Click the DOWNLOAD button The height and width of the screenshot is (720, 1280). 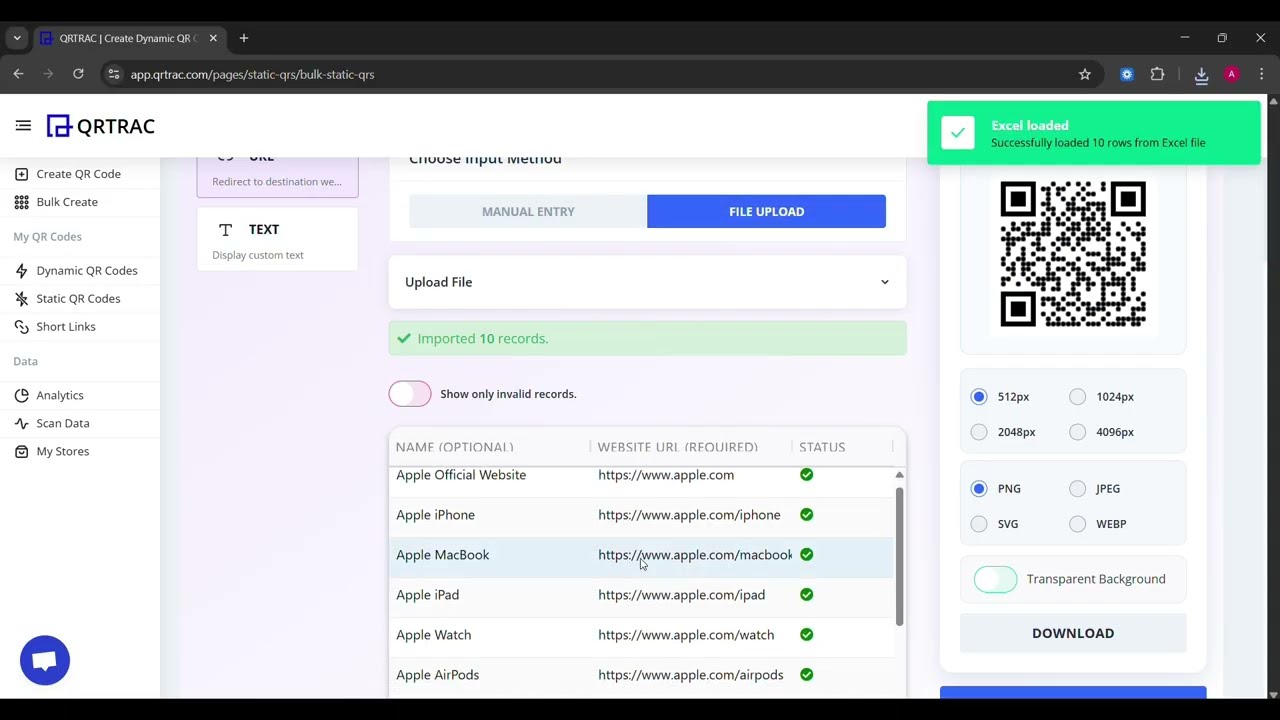(1073, 633)
